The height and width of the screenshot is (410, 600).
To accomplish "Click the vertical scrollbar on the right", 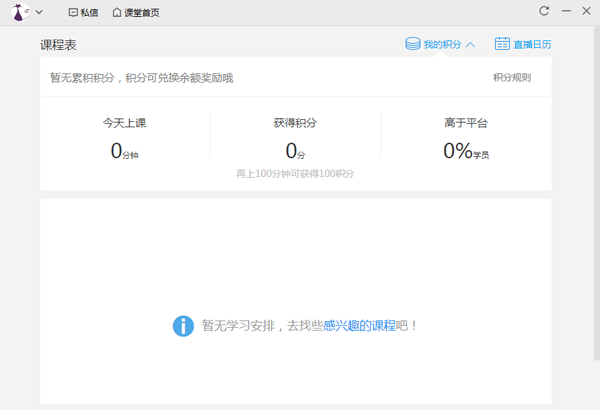I will coord(596,200).
